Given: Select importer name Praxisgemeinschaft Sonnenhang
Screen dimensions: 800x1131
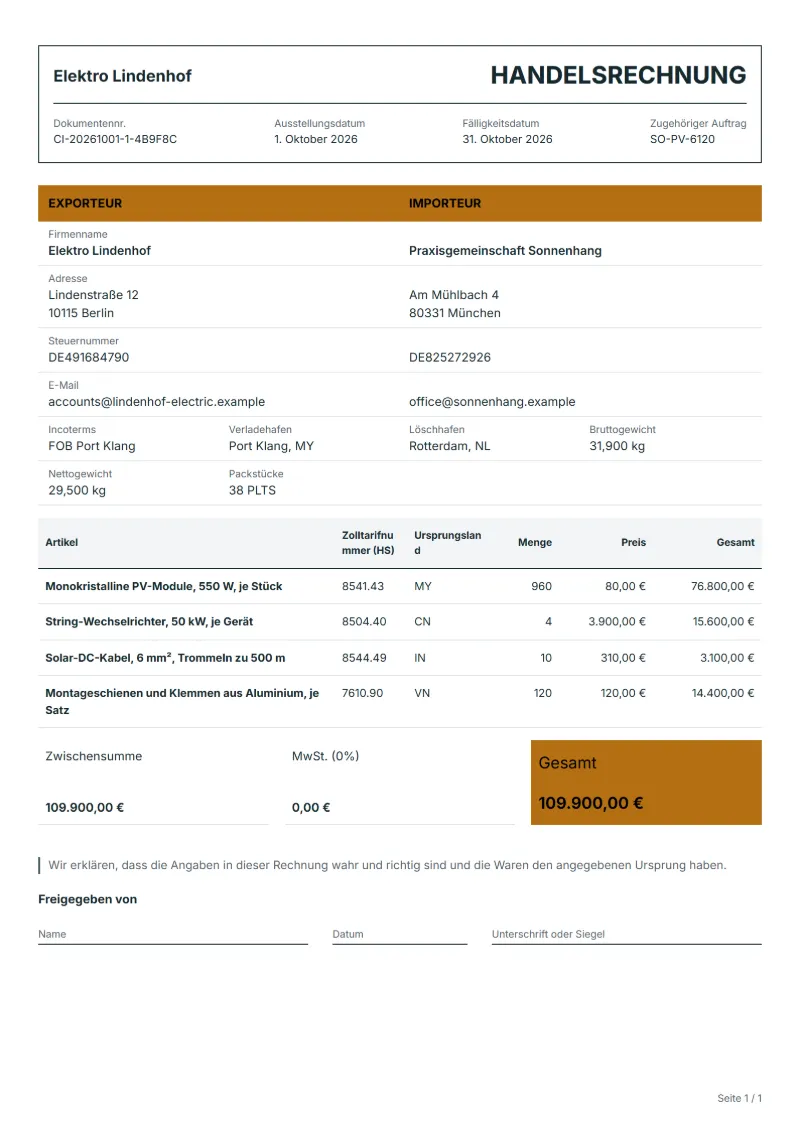Looking at the screenshot, I should click(505, 251).
